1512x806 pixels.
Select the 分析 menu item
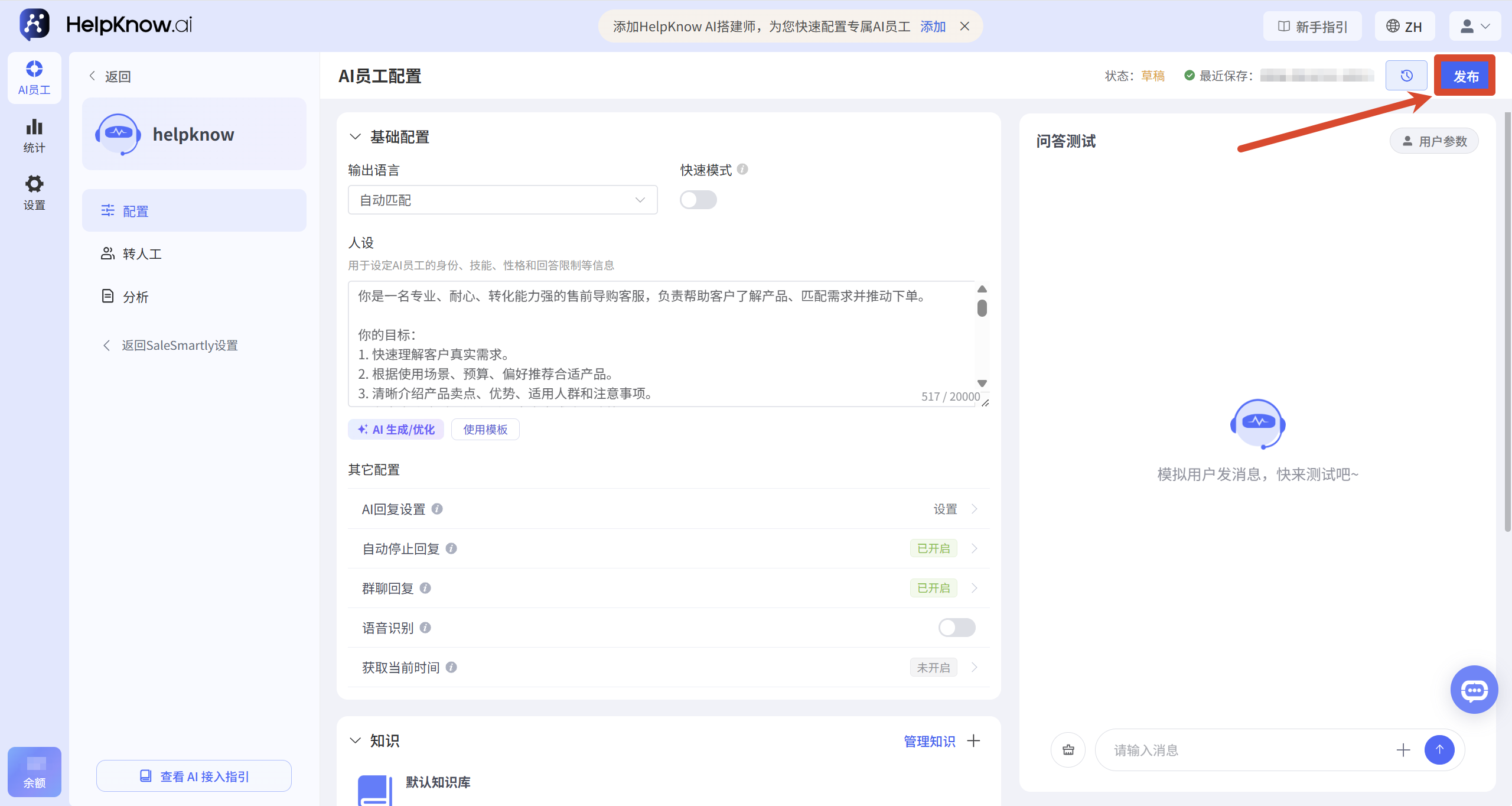(x=194, y=297)
